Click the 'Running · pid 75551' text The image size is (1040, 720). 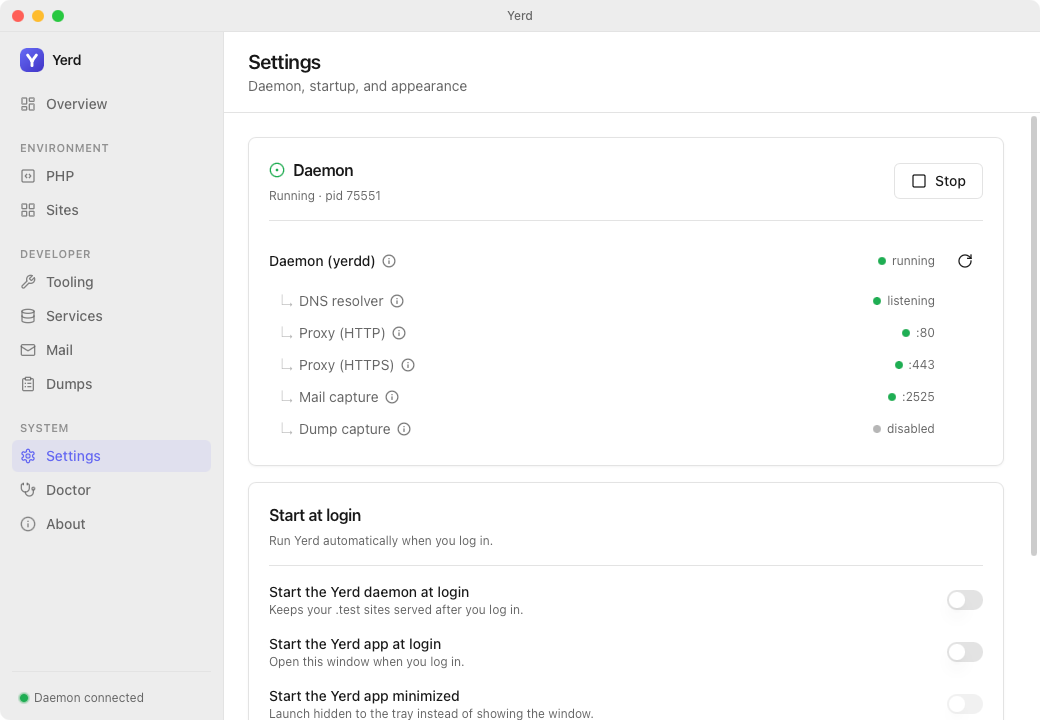tap(325, 196)
